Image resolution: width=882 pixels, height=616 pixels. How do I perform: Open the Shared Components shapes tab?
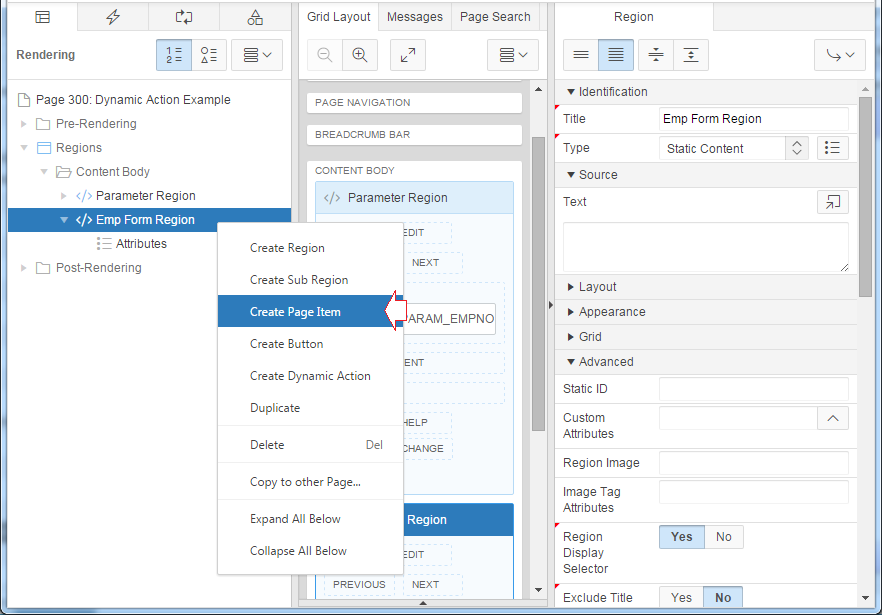[255, 17]
